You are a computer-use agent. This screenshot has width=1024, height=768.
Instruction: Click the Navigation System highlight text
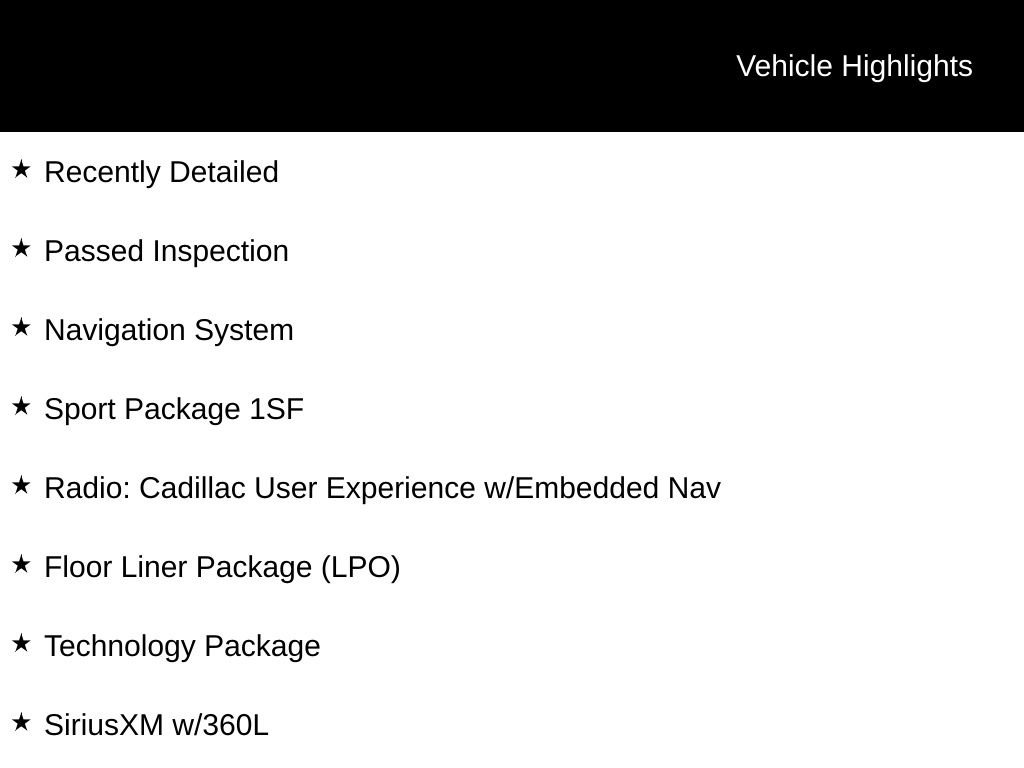pos(169,330)
